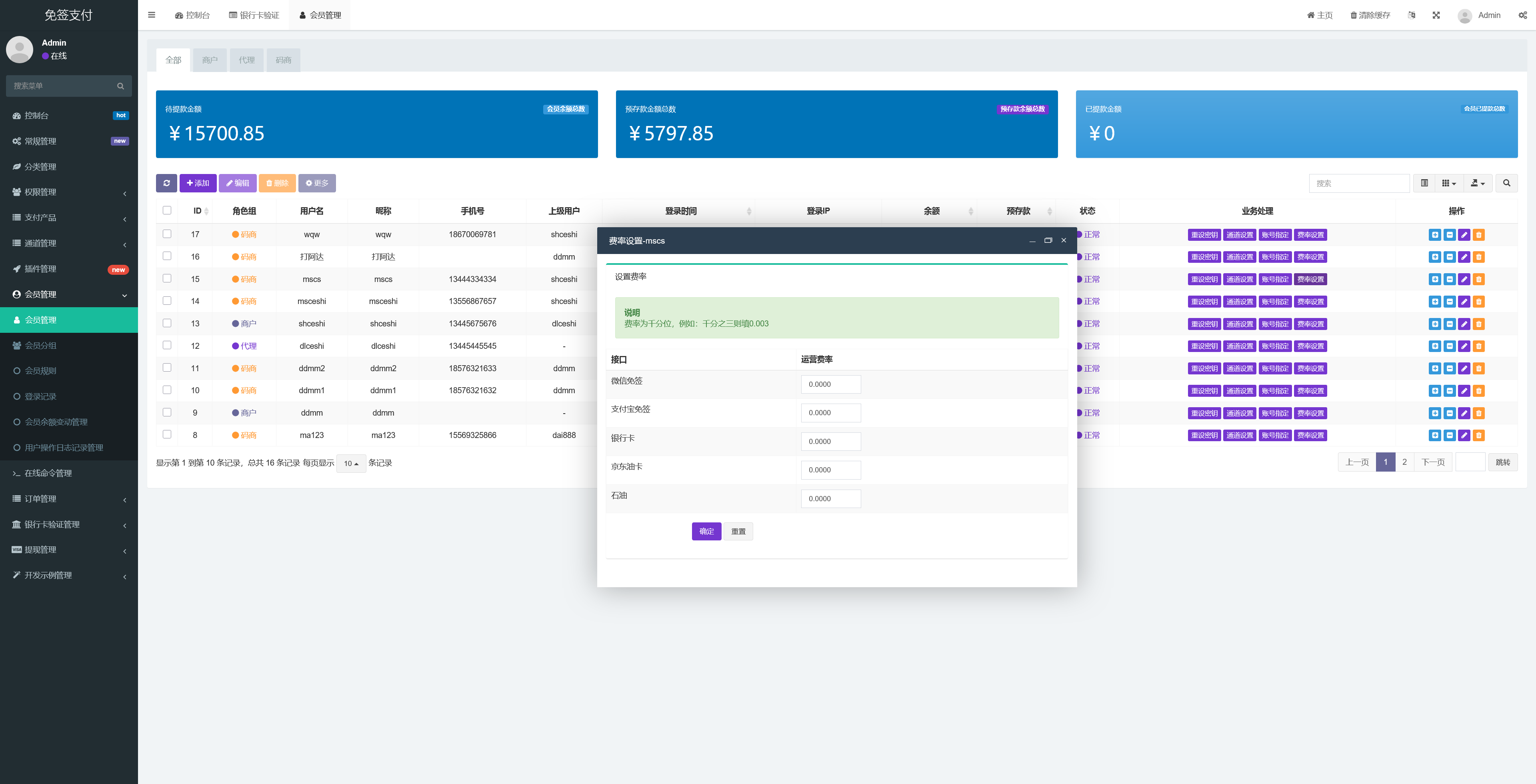
Task: Tick the select-all checkbox in table header
Action: (167, 210)
